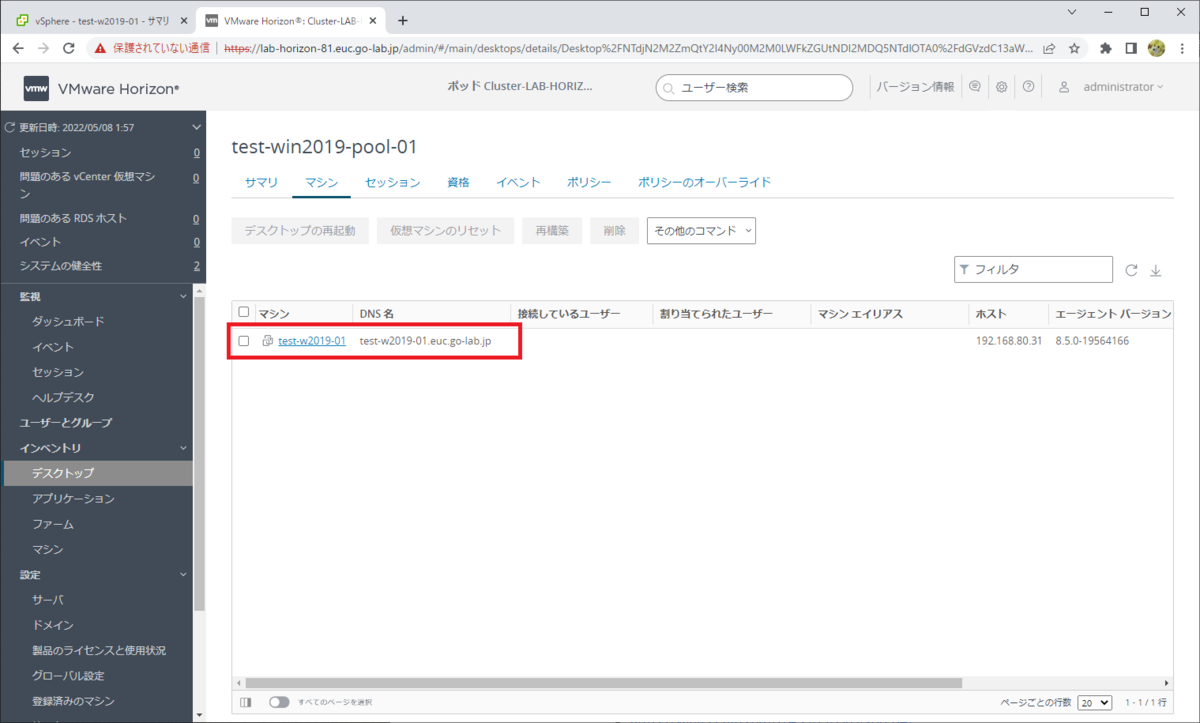Click the machine icon beside test-w2019-01

point(268,341)
